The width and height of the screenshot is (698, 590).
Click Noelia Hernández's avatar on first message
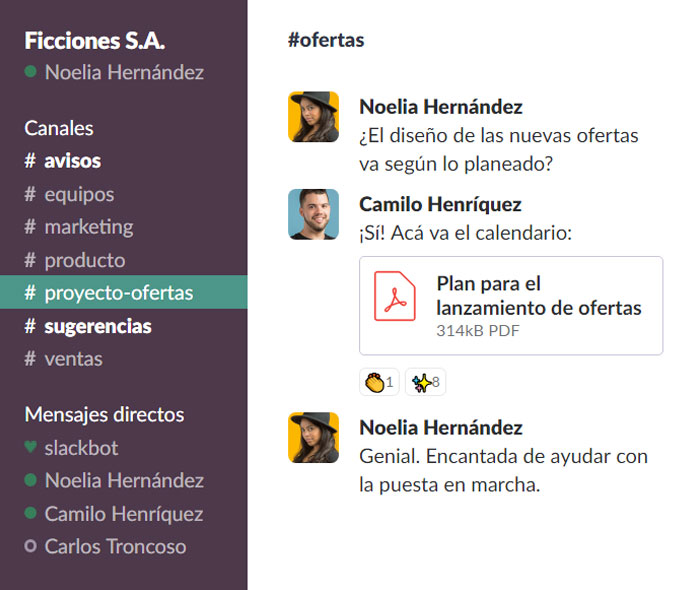[313, 116]
